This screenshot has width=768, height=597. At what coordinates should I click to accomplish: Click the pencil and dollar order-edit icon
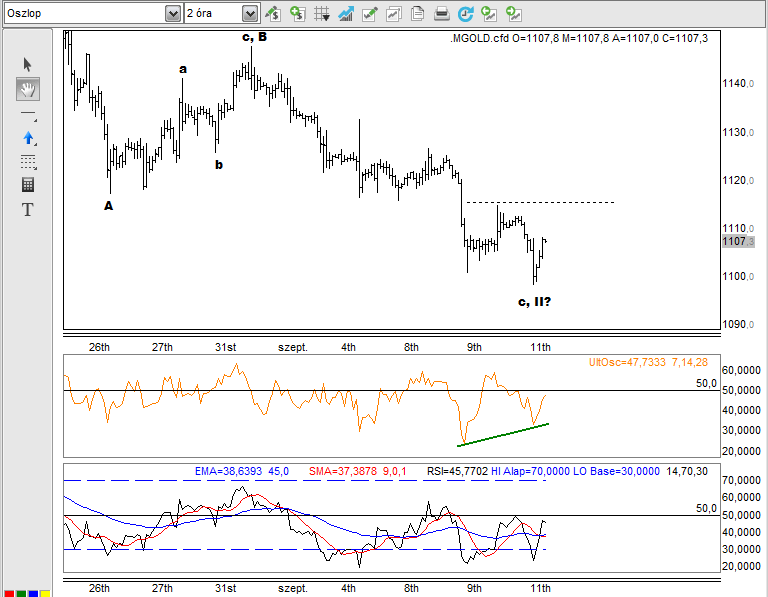point(273,14)
